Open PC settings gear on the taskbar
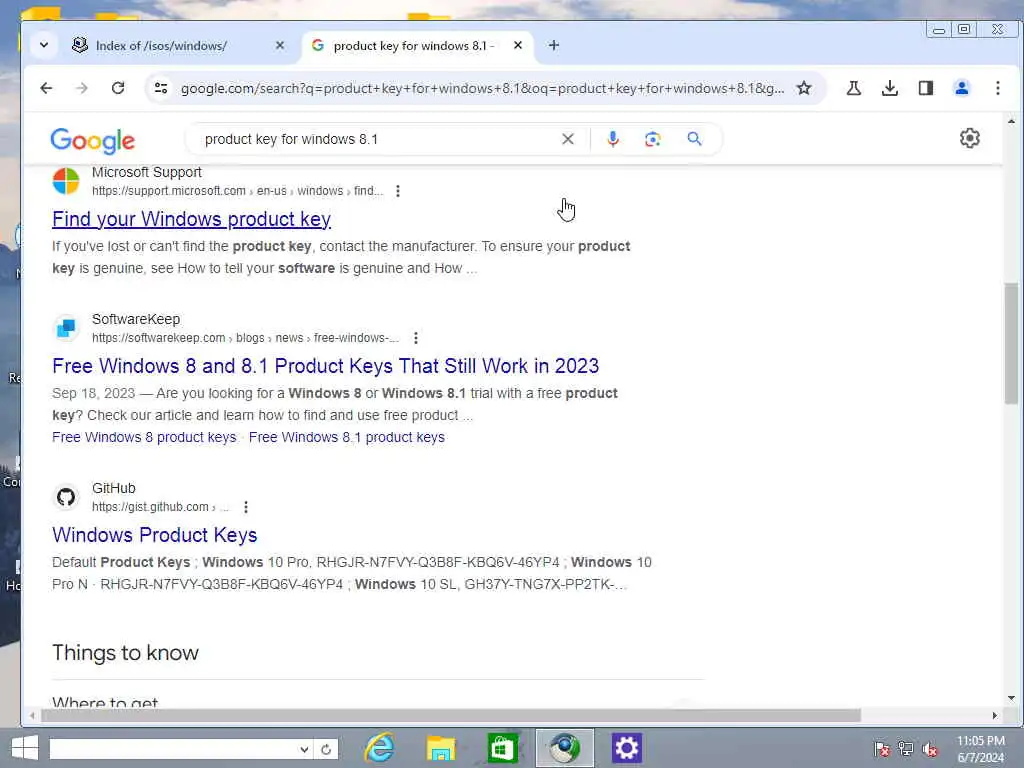This screenshot has height=768, width=1024. tap(626, 748)
